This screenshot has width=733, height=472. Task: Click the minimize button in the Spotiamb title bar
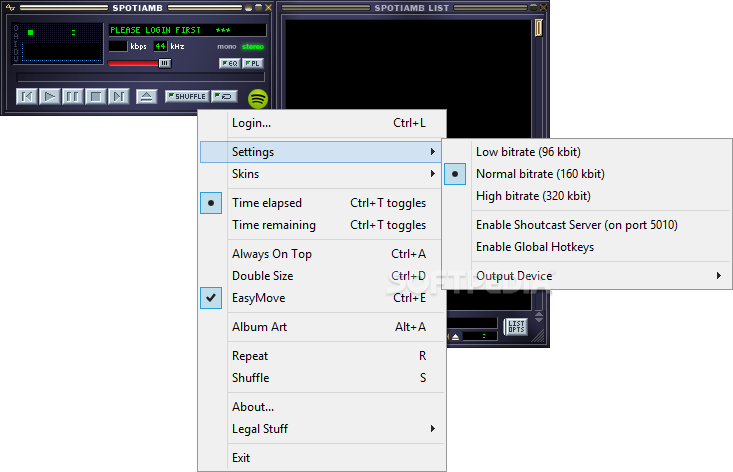tap(249, 7)
